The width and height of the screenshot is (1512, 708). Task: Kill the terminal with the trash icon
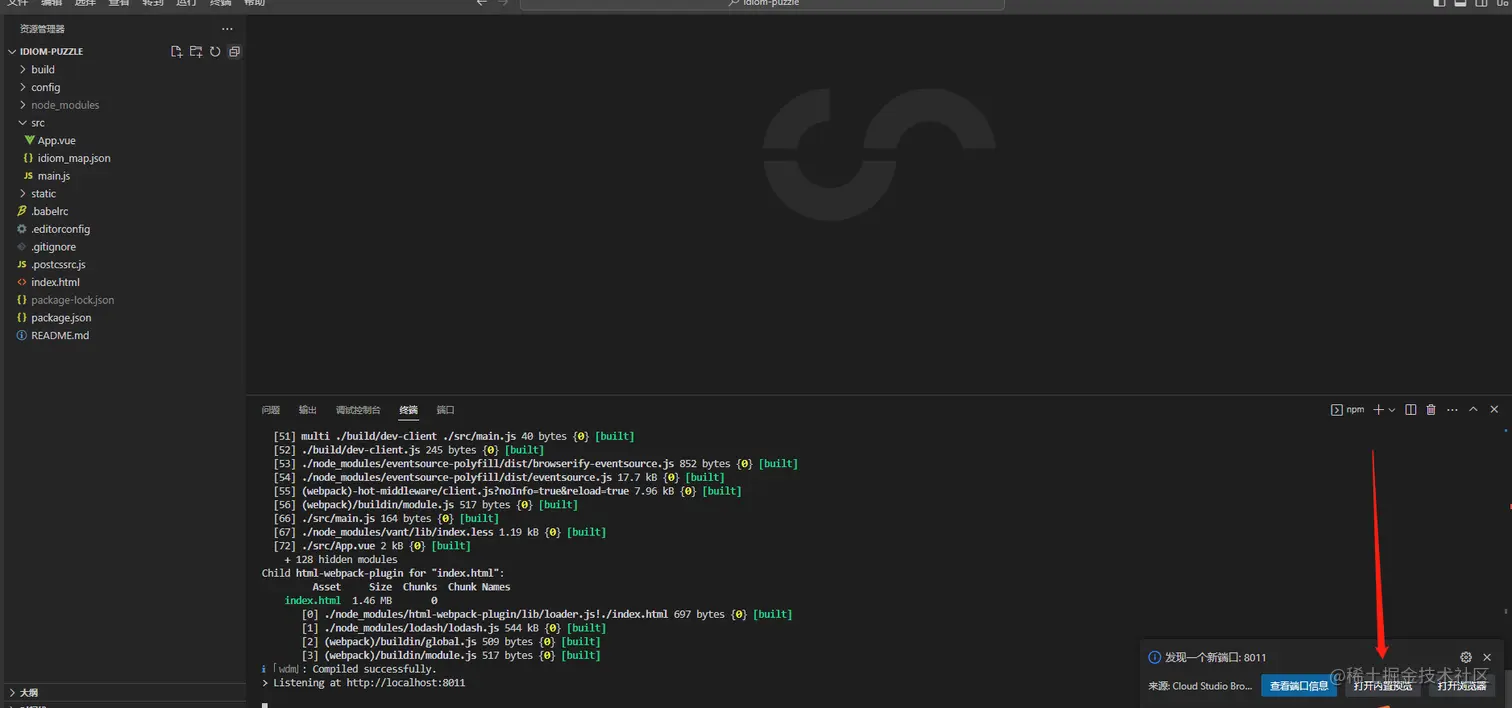1431,409
